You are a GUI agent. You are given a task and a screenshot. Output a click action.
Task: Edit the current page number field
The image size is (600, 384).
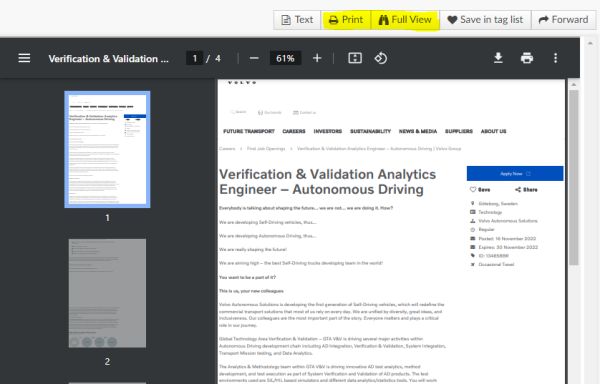194,58
